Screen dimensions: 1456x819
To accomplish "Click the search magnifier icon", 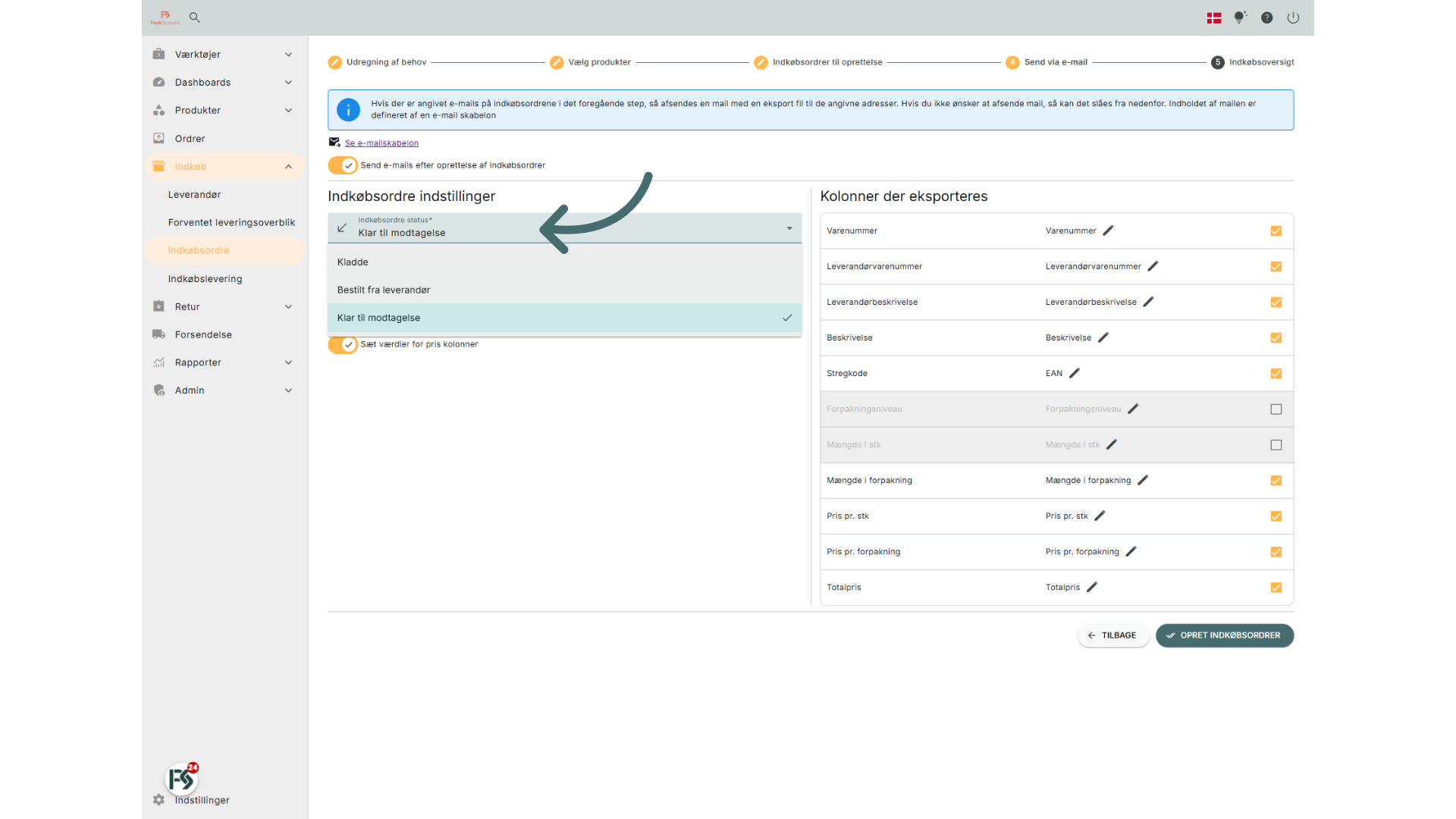I will [x=195, y=17].
